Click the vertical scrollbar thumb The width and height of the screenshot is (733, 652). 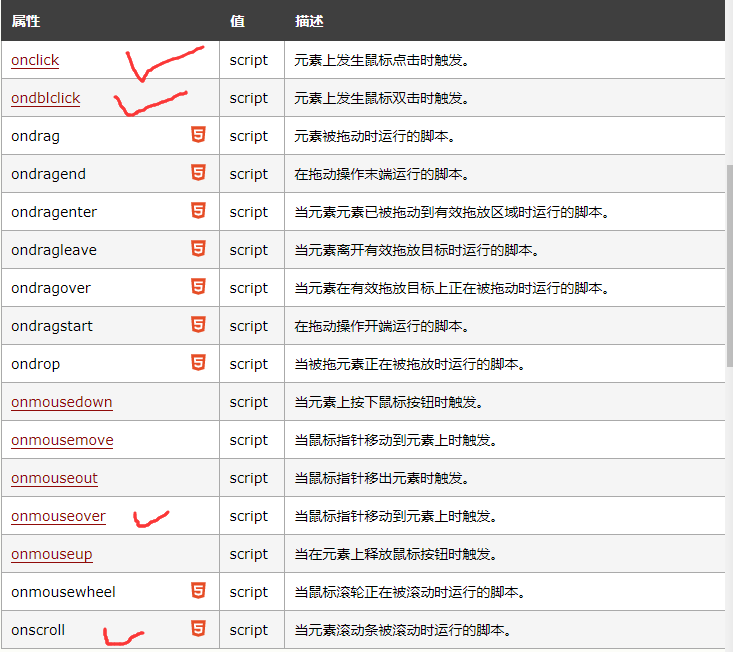coord(729,265)
